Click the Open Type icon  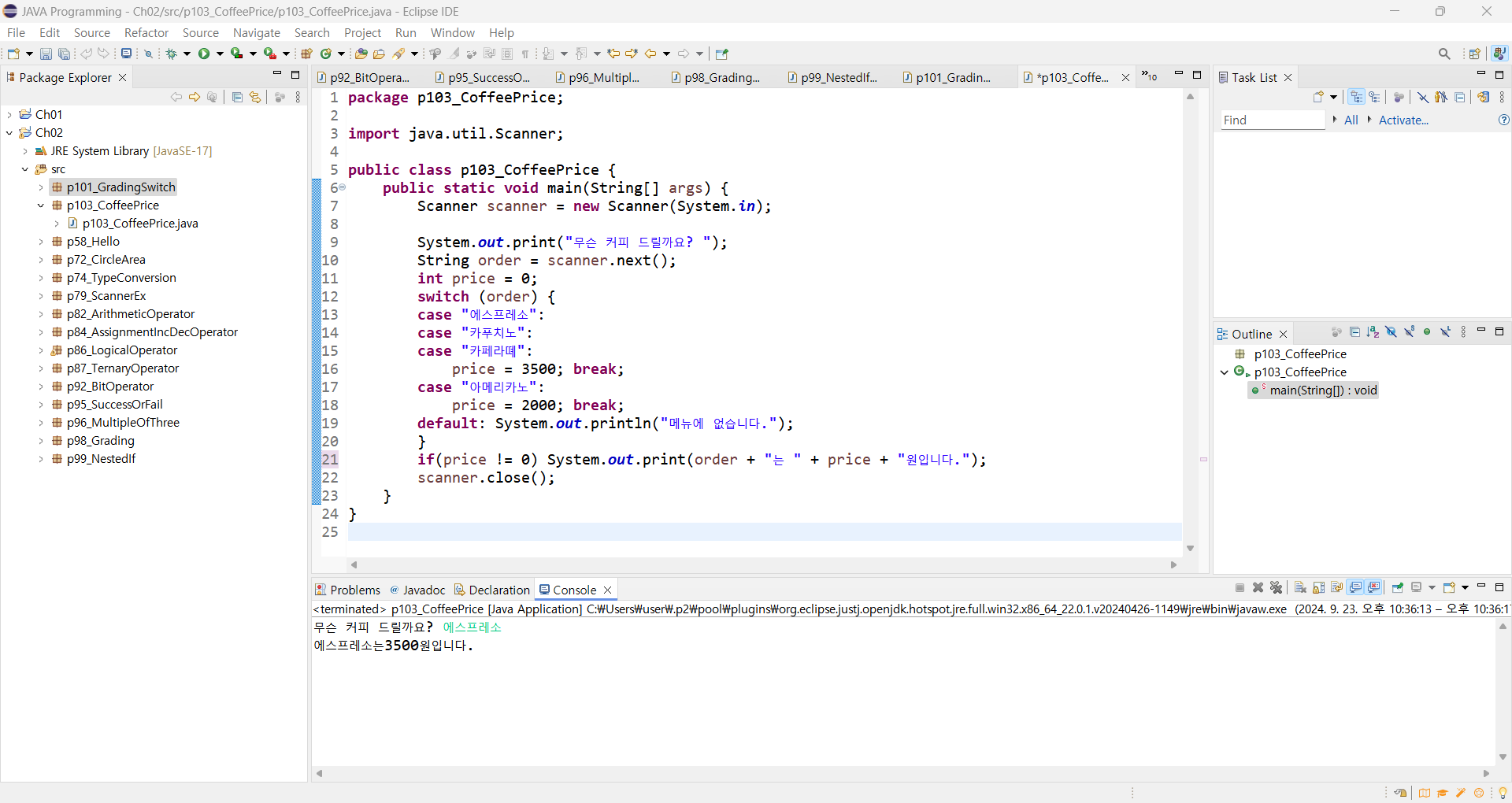tap(361, 54)
